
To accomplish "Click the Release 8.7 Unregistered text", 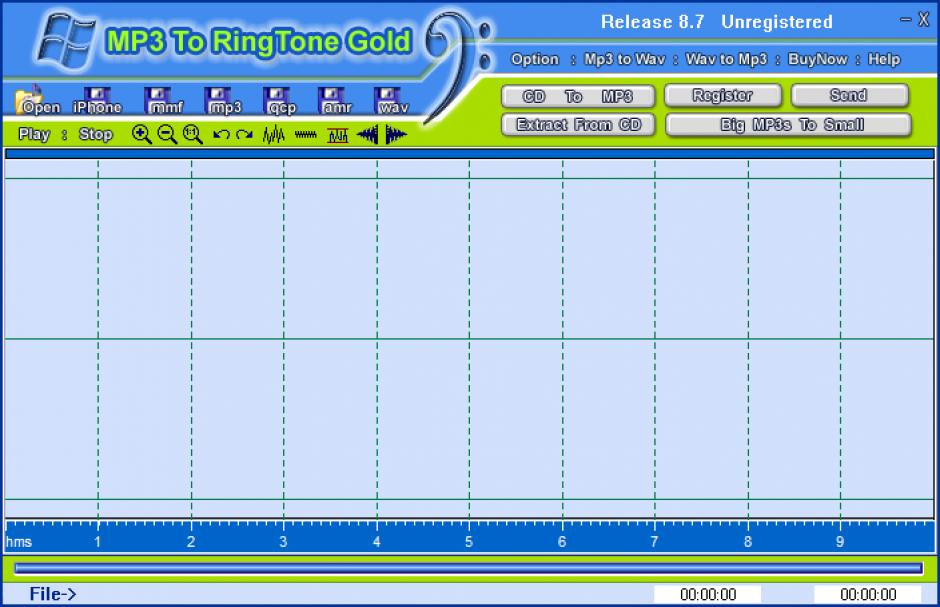I will tap(716, 22).
